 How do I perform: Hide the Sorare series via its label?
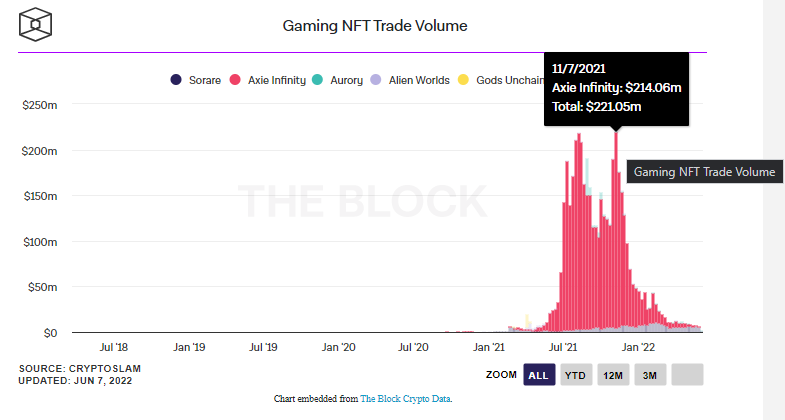[204, 80]
